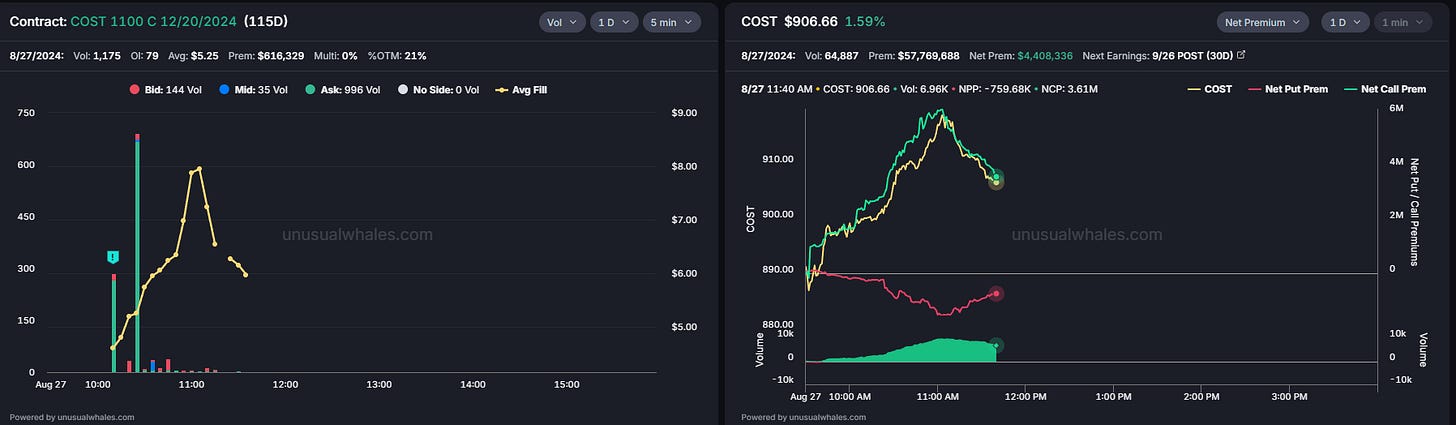Click the 11:00 x-axis label on the contract chart

(x=191, y=384)
